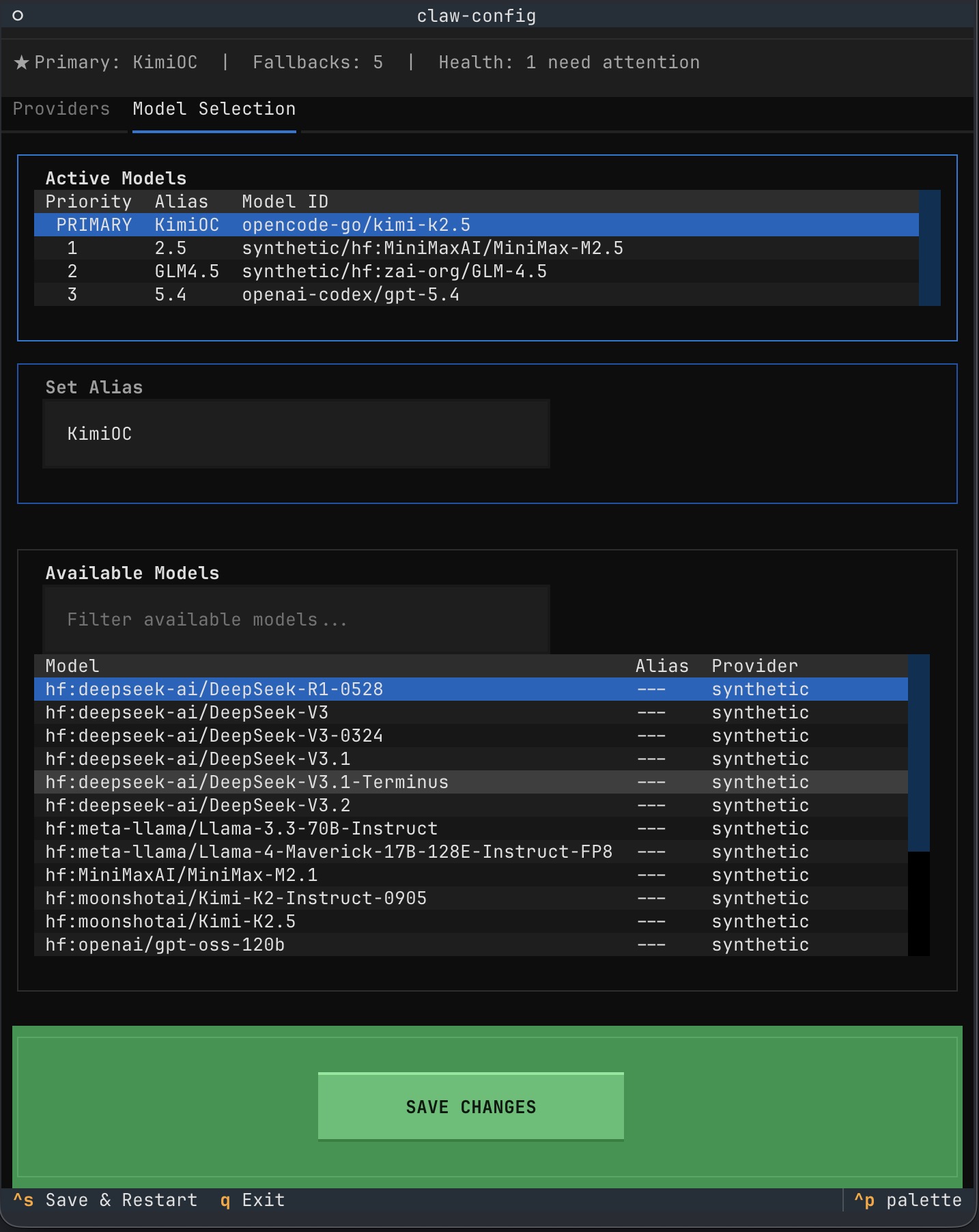This screenshot has height=1232, width=979.
Task: Select the GLM4.5 active model row
Action: tap(475, 271)
